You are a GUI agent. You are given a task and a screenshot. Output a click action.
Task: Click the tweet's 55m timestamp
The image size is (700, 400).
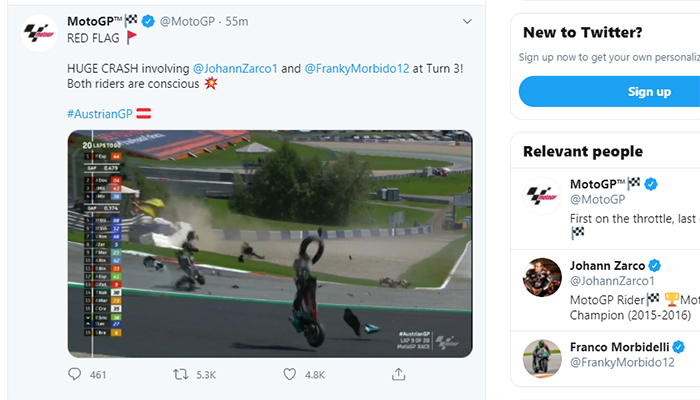236,21
